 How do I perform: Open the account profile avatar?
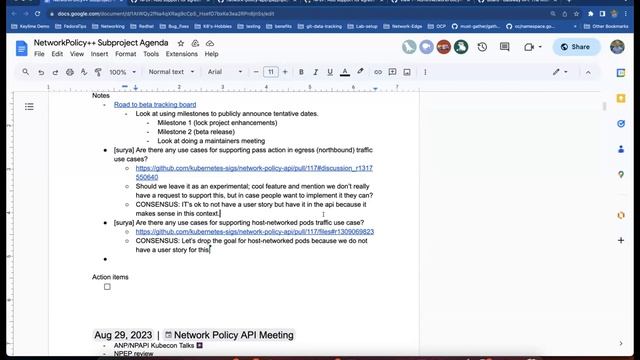click(617, 47)
